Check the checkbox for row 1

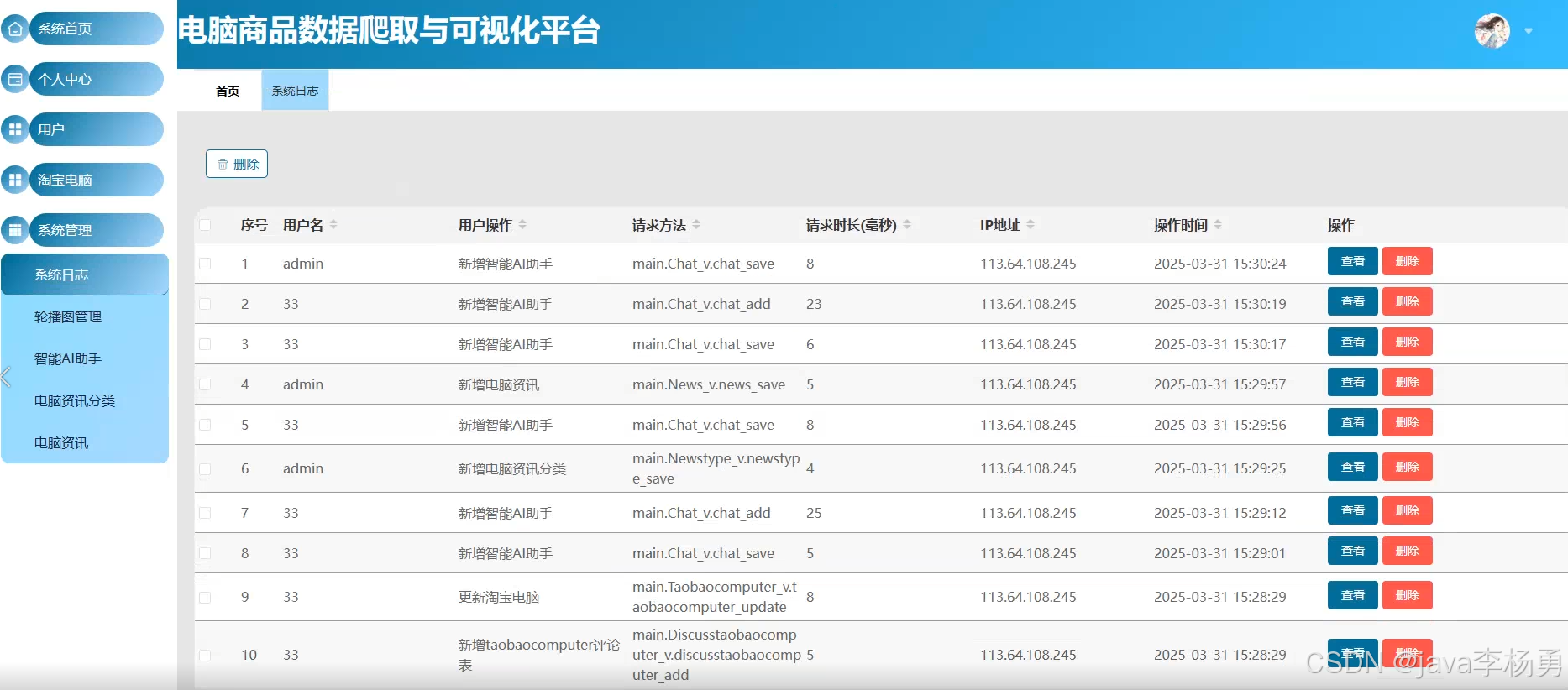pyautogui.click(x=205, y=264)
